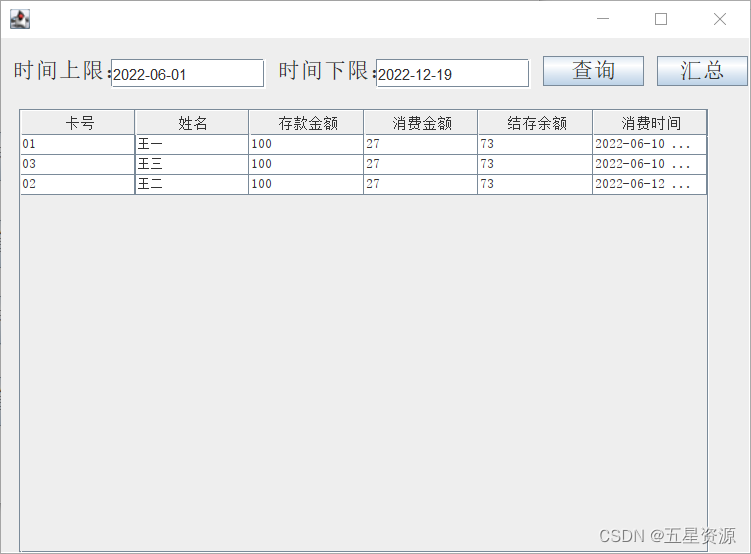This screenshot has width=751, height=554.
Task: Minimize the window
Action: [603, 19]
